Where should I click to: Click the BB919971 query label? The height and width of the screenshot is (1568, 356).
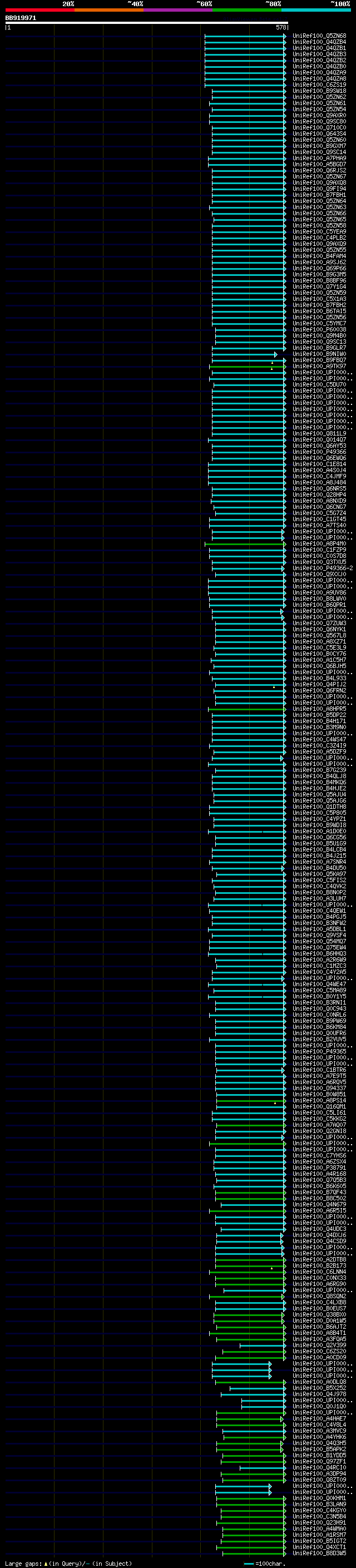point(21,18)
